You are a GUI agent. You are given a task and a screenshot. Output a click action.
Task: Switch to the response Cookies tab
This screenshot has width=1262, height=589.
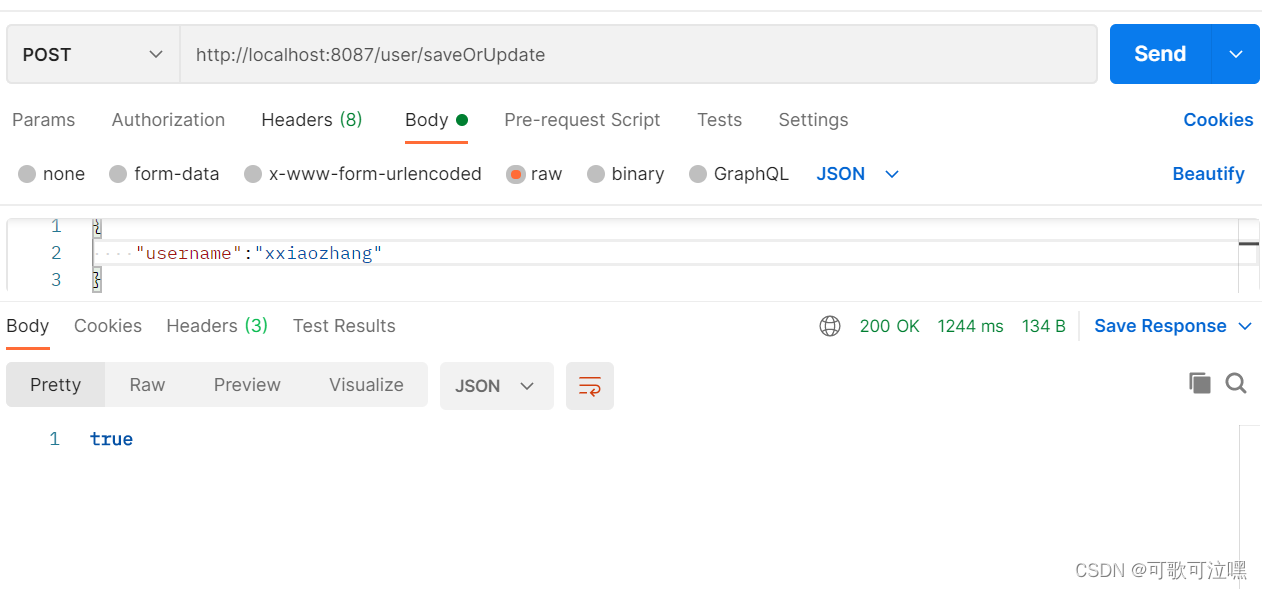click(x=108, y=326)
